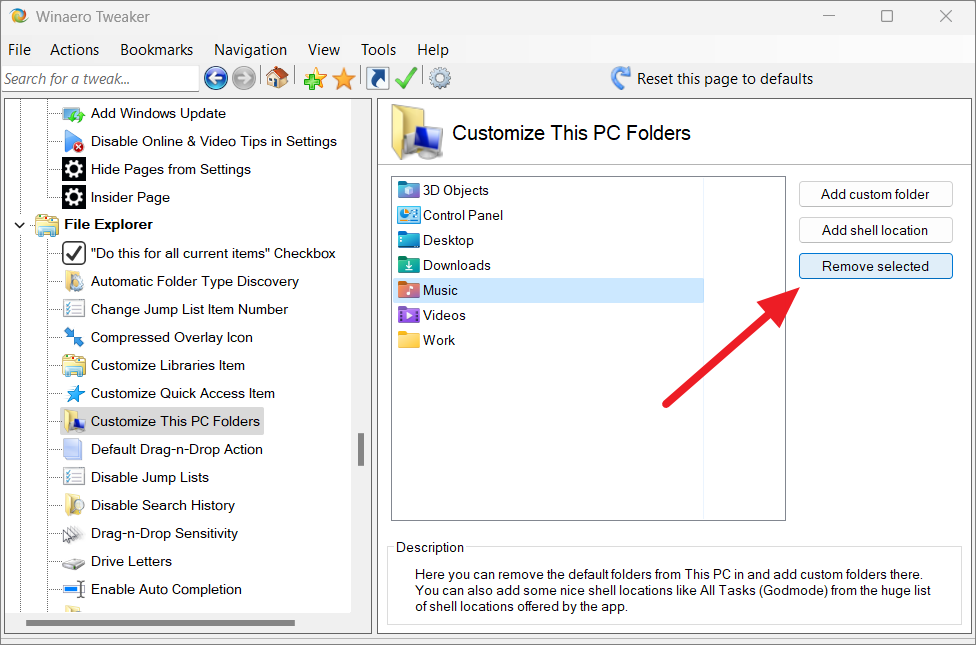Click the Remove selected button
Image resolution: width=976 pixels, height=645 pixels.
click(875, 266)
